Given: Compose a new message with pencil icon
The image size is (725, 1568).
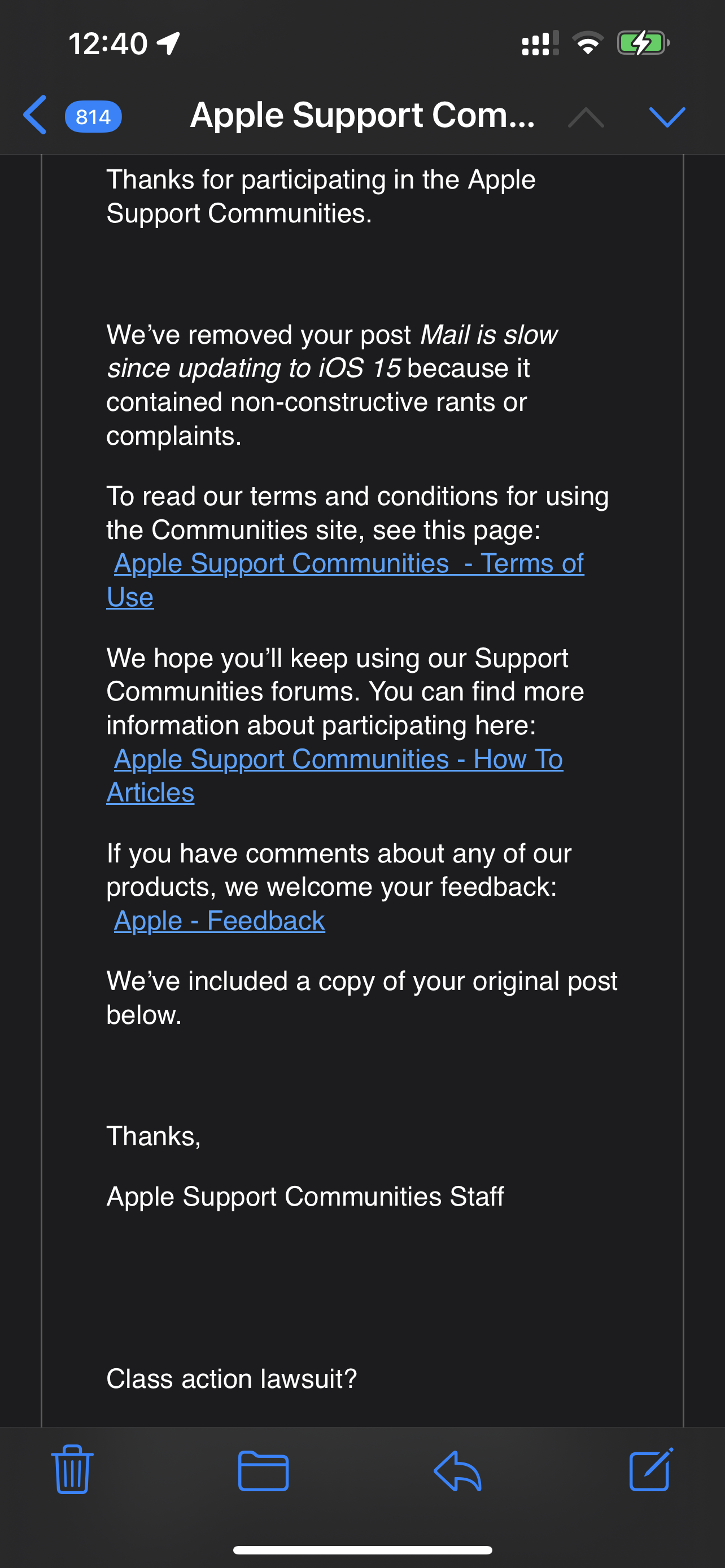Looking at the screenshot, I should [x=650, y=1469].
